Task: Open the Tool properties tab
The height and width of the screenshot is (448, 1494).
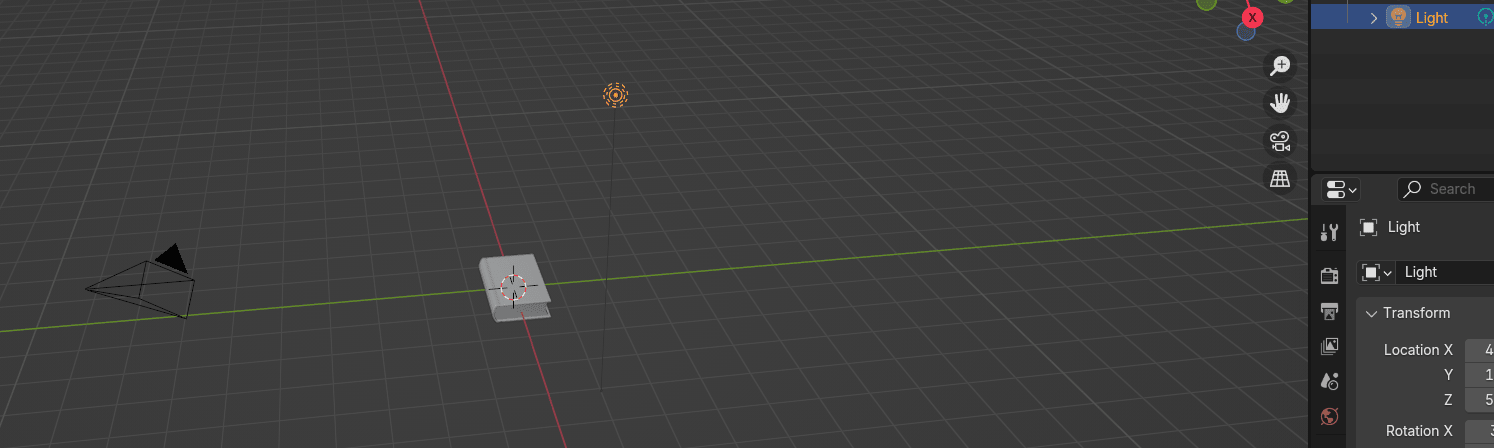Action: pos(1329,233)
